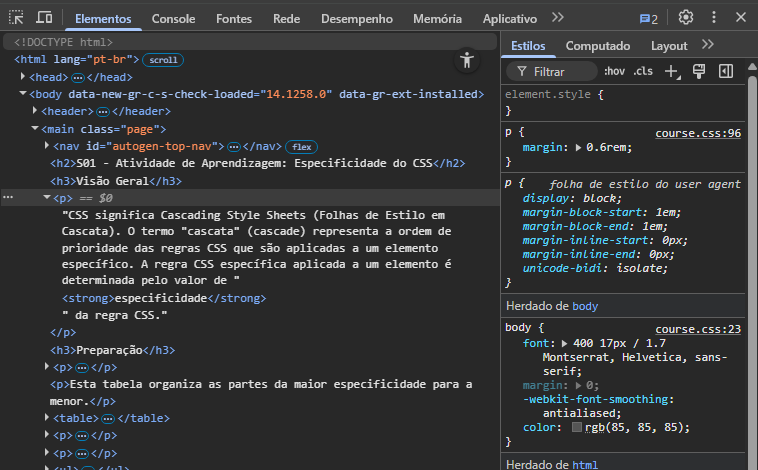Click the body link in Herdado de body

click(x=585, y=307)
